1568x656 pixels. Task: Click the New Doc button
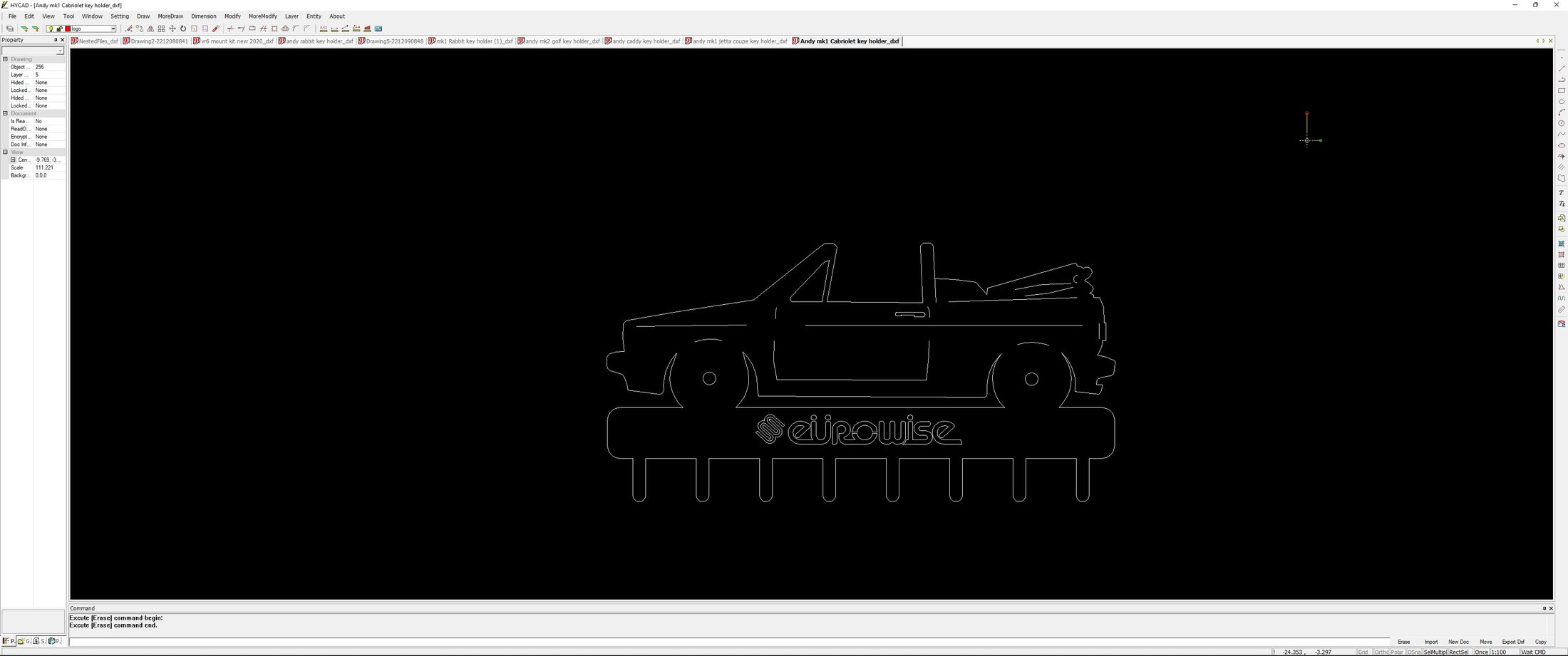pos(1458,642)
